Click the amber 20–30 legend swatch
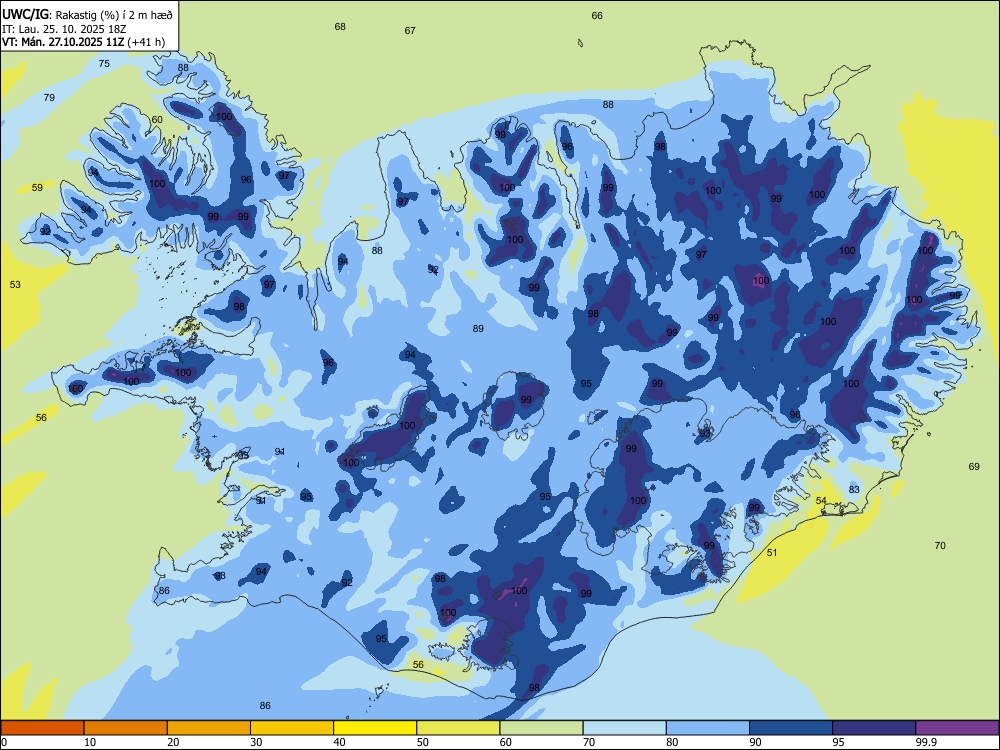The image size is (1000, 750). (209, 728)
